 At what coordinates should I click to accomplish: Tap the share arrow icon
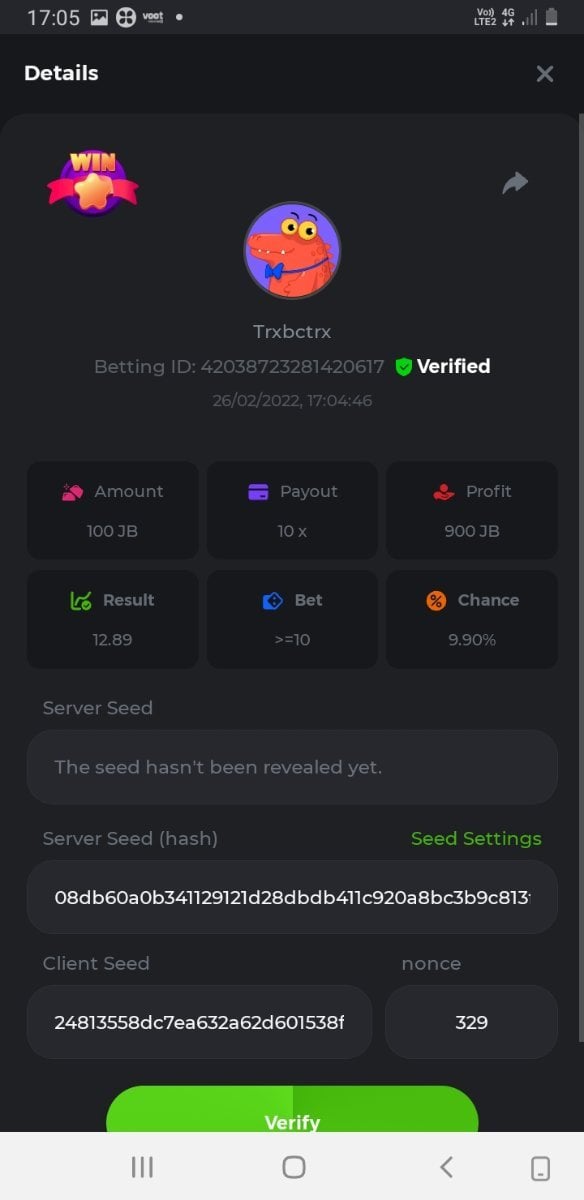515,183
